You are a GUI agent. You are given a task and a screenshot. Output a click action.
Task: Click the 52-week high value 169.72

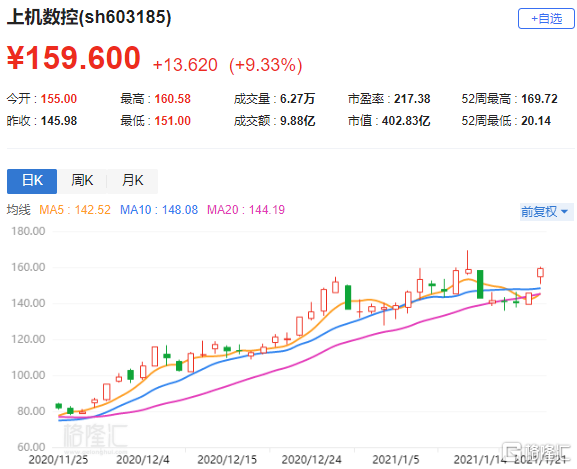tap(539, 99)
